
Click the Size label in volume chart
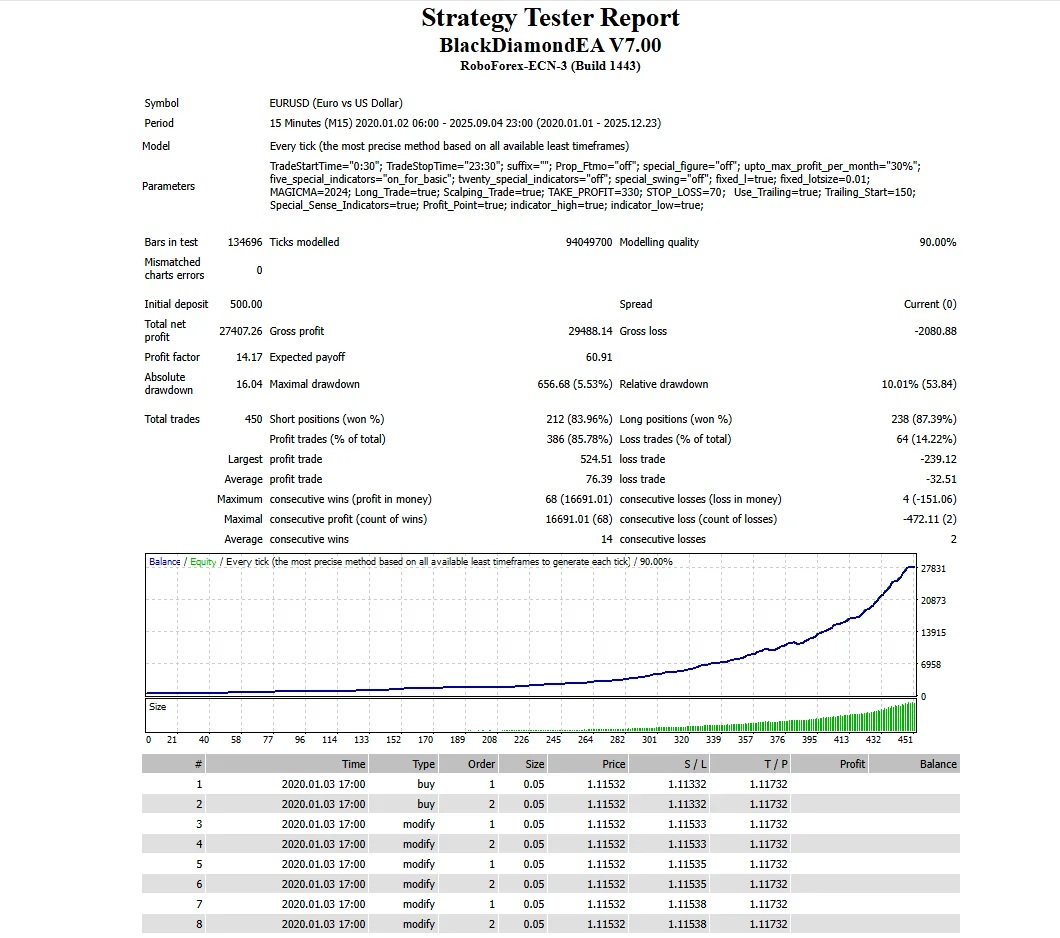coord(158,707)
